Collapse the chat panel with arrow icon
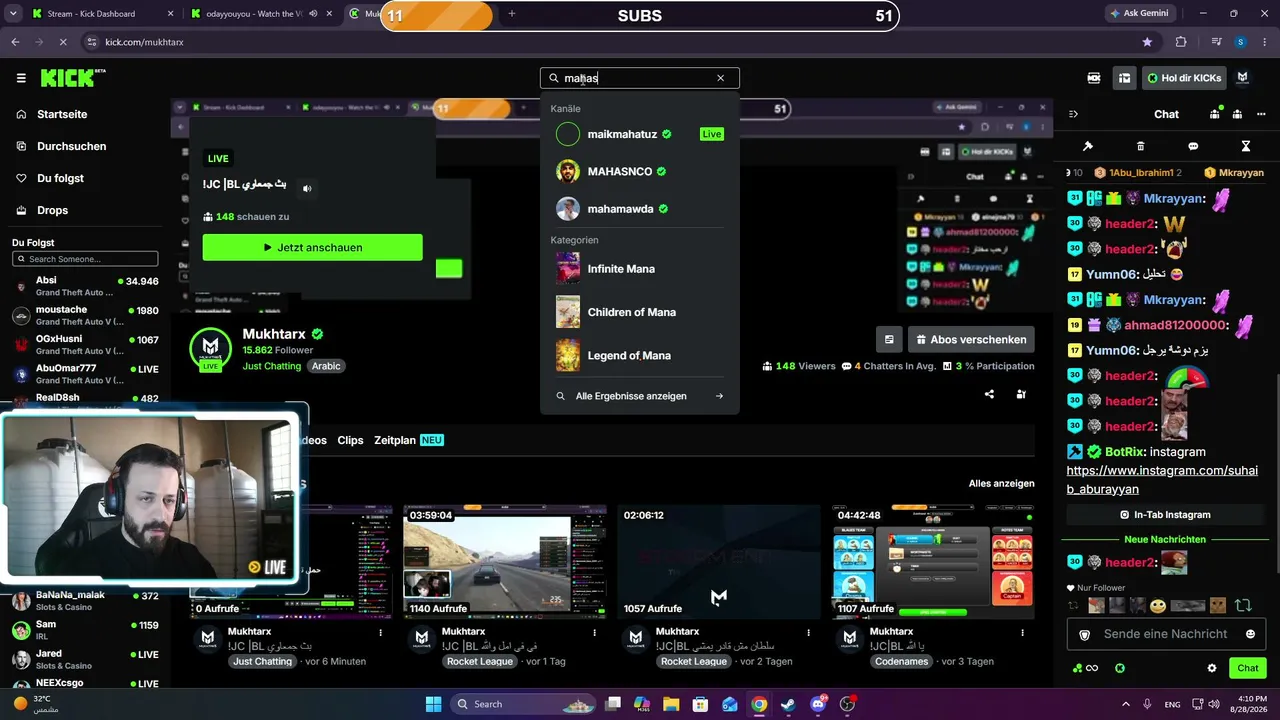 pos(1073,114)
